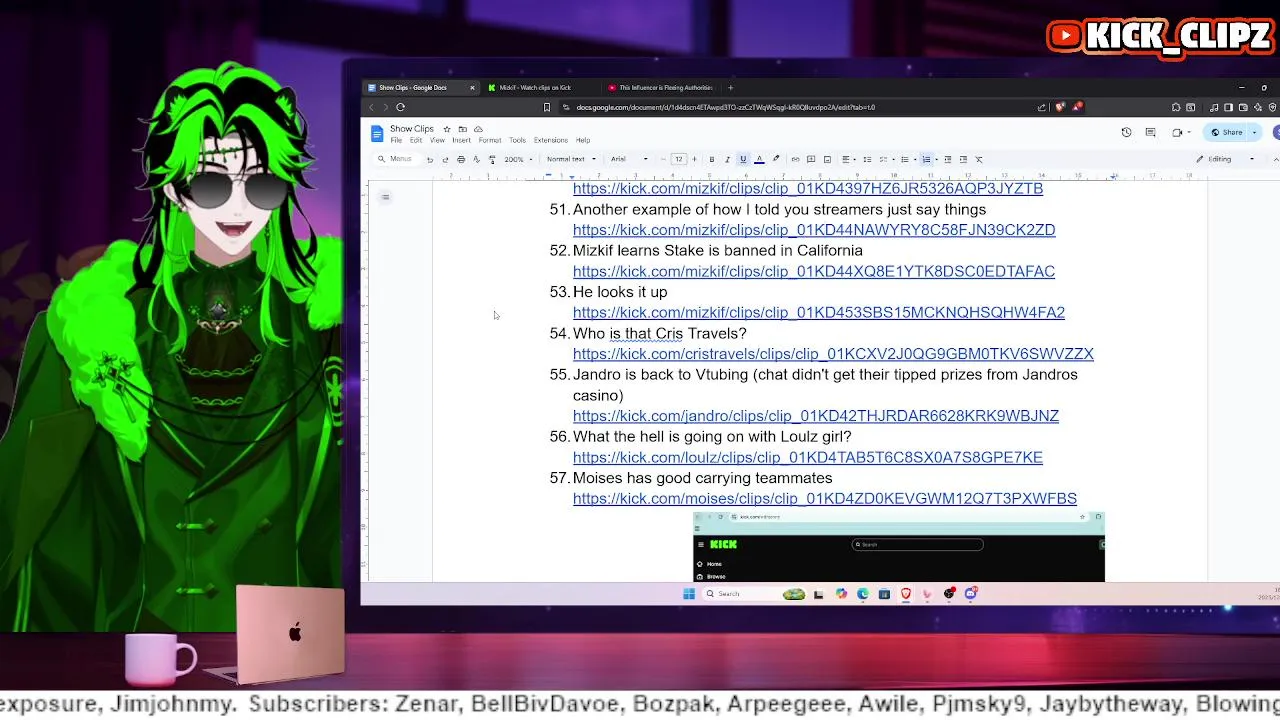Open the 200% zoom dropdown
The width and height of the screenshot is (1280, 720).
(517, 159)
